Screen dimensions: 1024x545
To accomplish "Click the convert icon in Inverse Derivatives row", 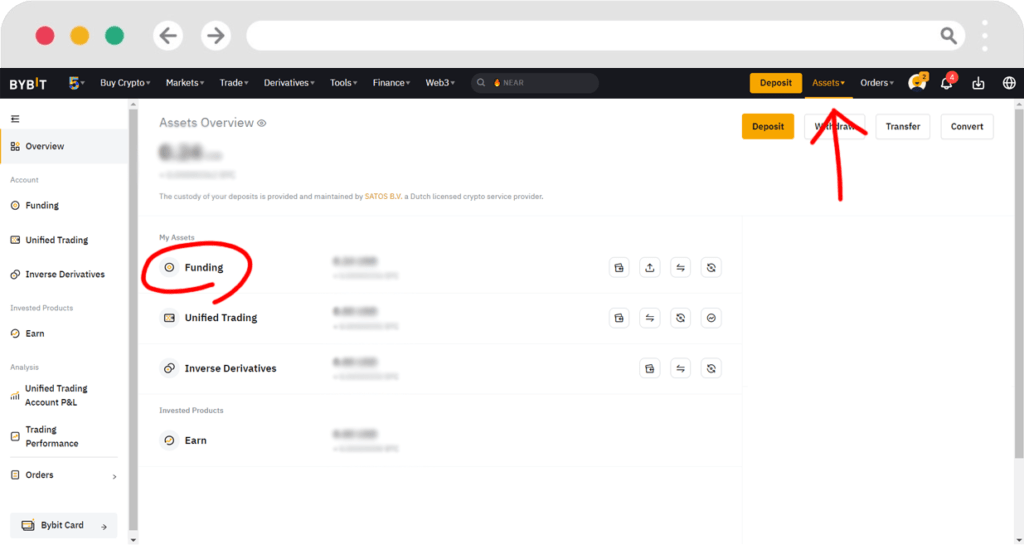I will (x=711, y=369).
